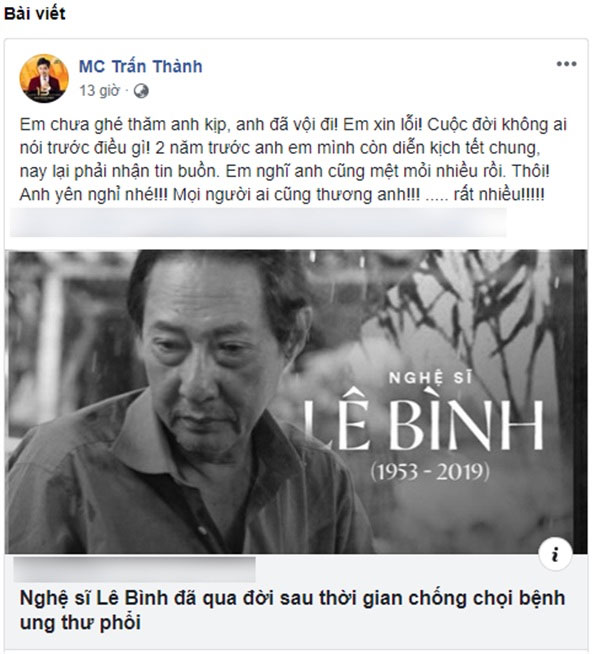This screenshot has height=654, width=600.
Task: Click the '13 giờ' post timestamp
Action: click(x=99, y=91)
